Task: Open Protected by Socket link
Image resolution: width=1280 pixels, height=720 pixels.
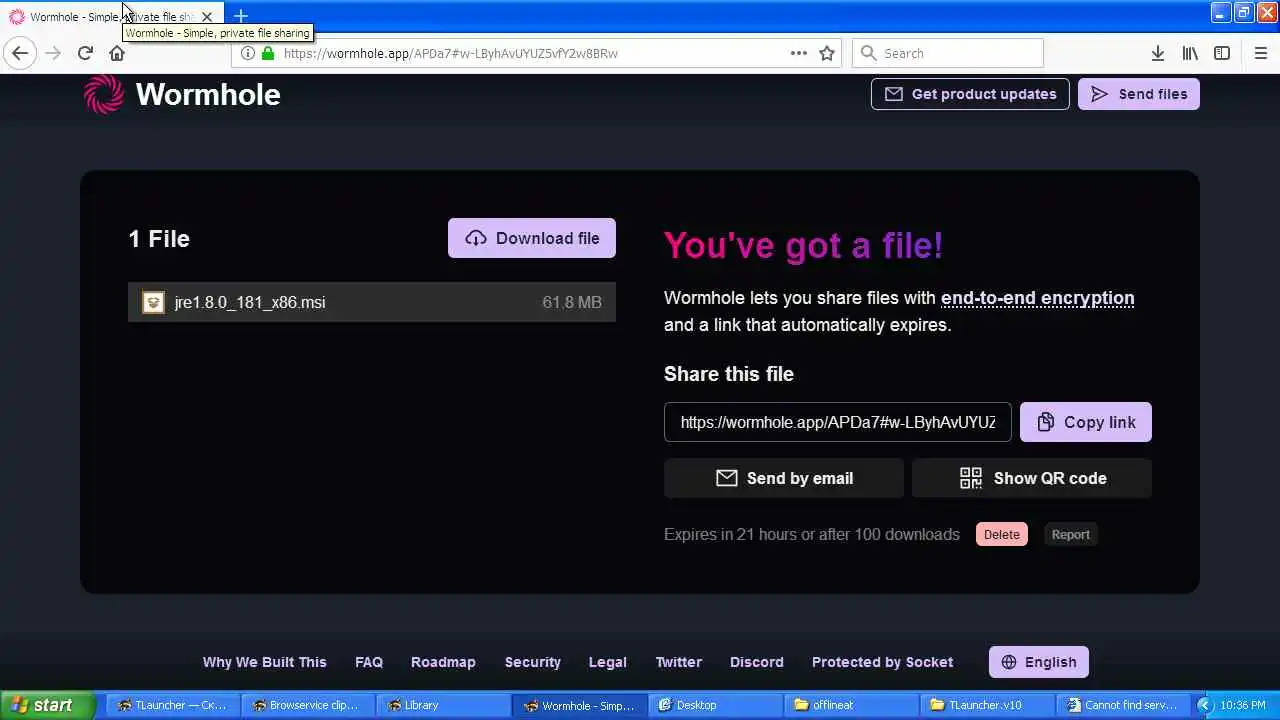Action: coord(882,662)
